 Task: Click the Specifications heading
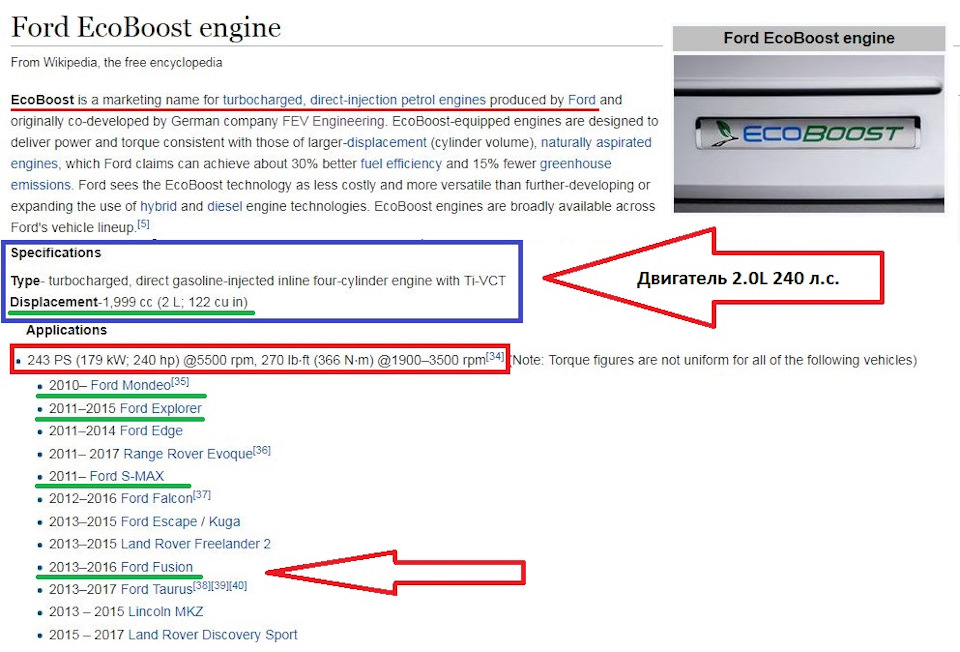56,253
